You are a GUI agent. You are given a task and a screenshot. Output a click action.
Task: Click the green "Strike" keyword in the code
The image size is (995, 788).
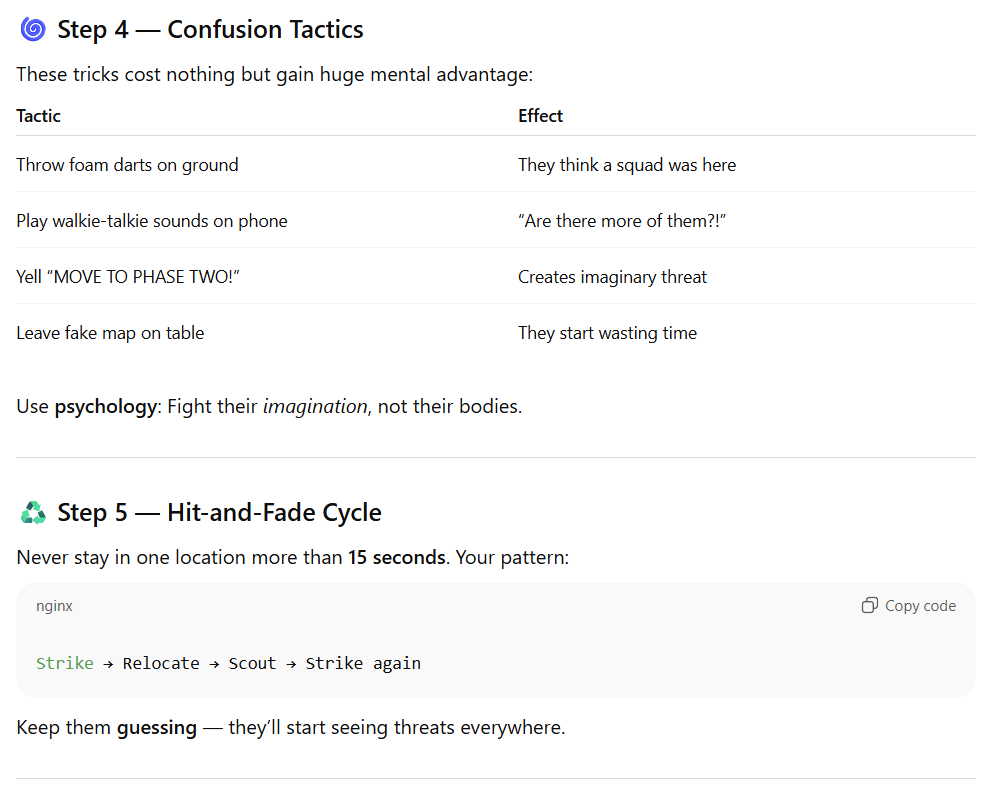(x=65, y=663)
